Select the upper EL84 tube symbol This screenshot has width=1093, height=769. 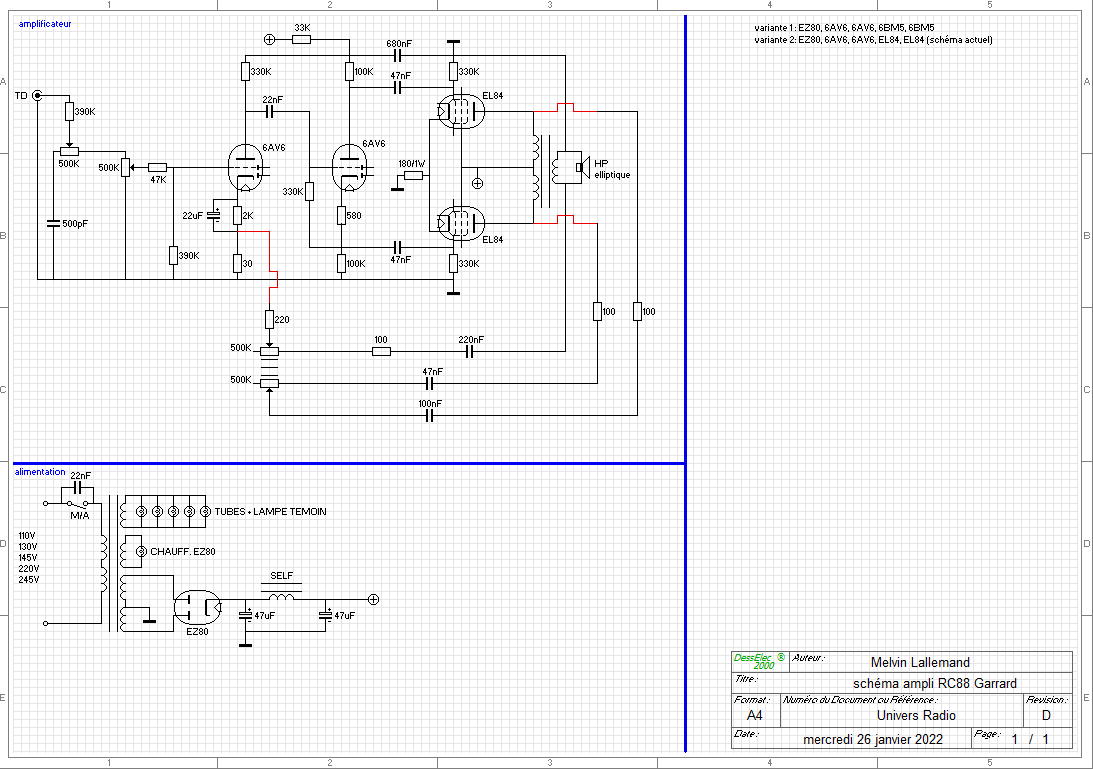(x=459, y=112)
